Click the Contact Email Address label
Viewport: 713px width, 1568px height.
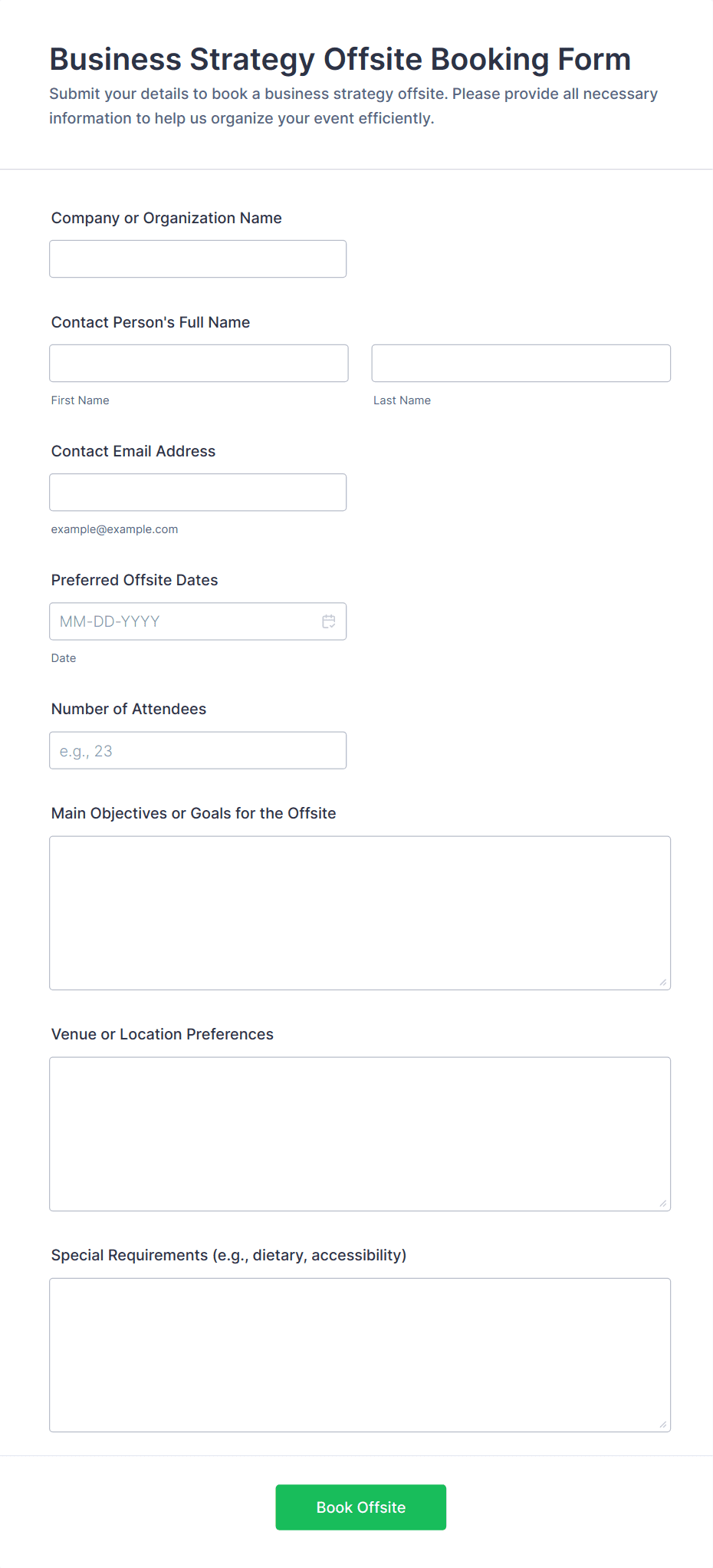coord(133,451)
